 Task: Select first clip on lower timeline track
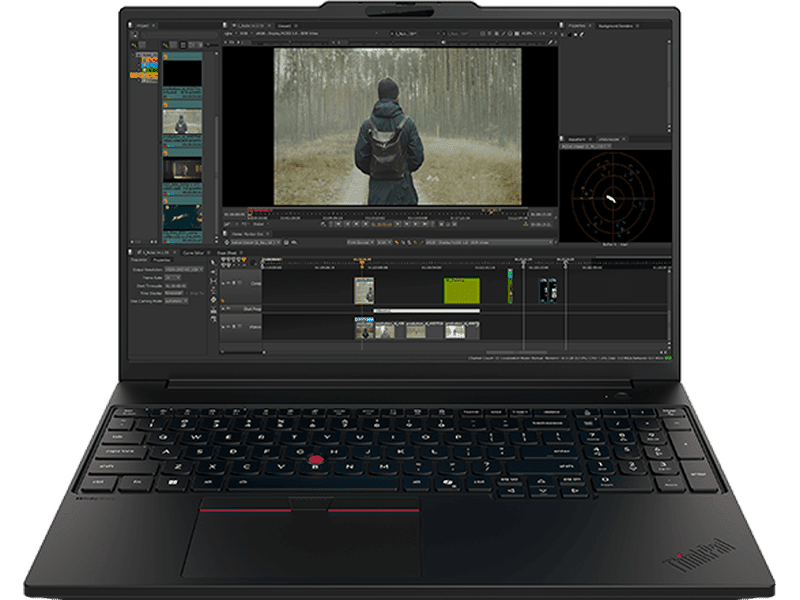coord(364,328)
